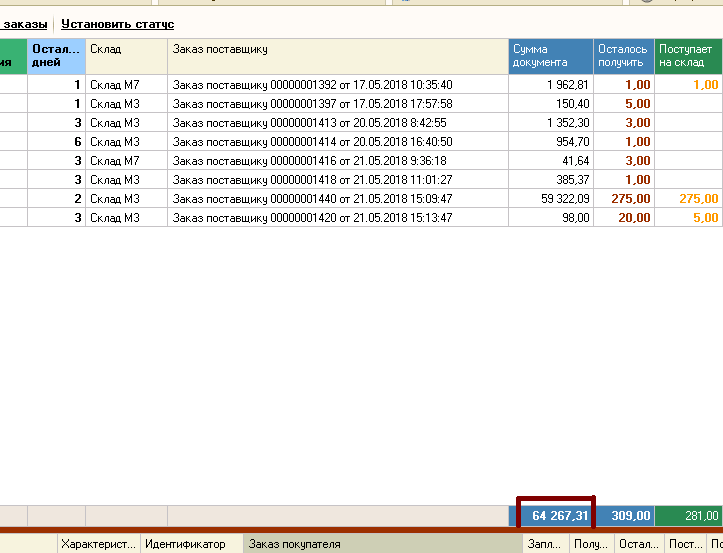This screenshot has height=553, width=723.
Task: Click the partially visible 'заказы' link
Action: click(x=24, y=24)
